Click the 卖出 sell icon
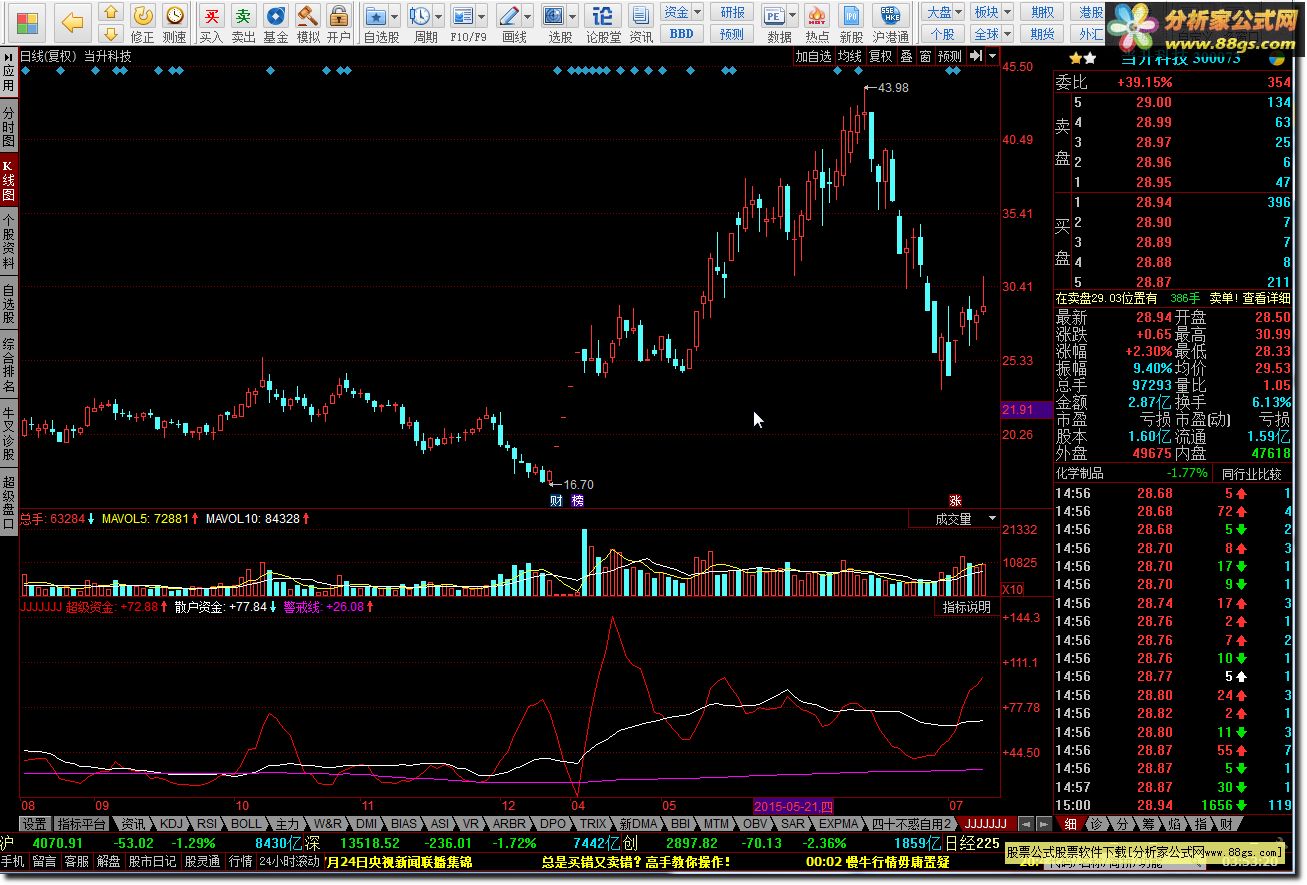 243,22
